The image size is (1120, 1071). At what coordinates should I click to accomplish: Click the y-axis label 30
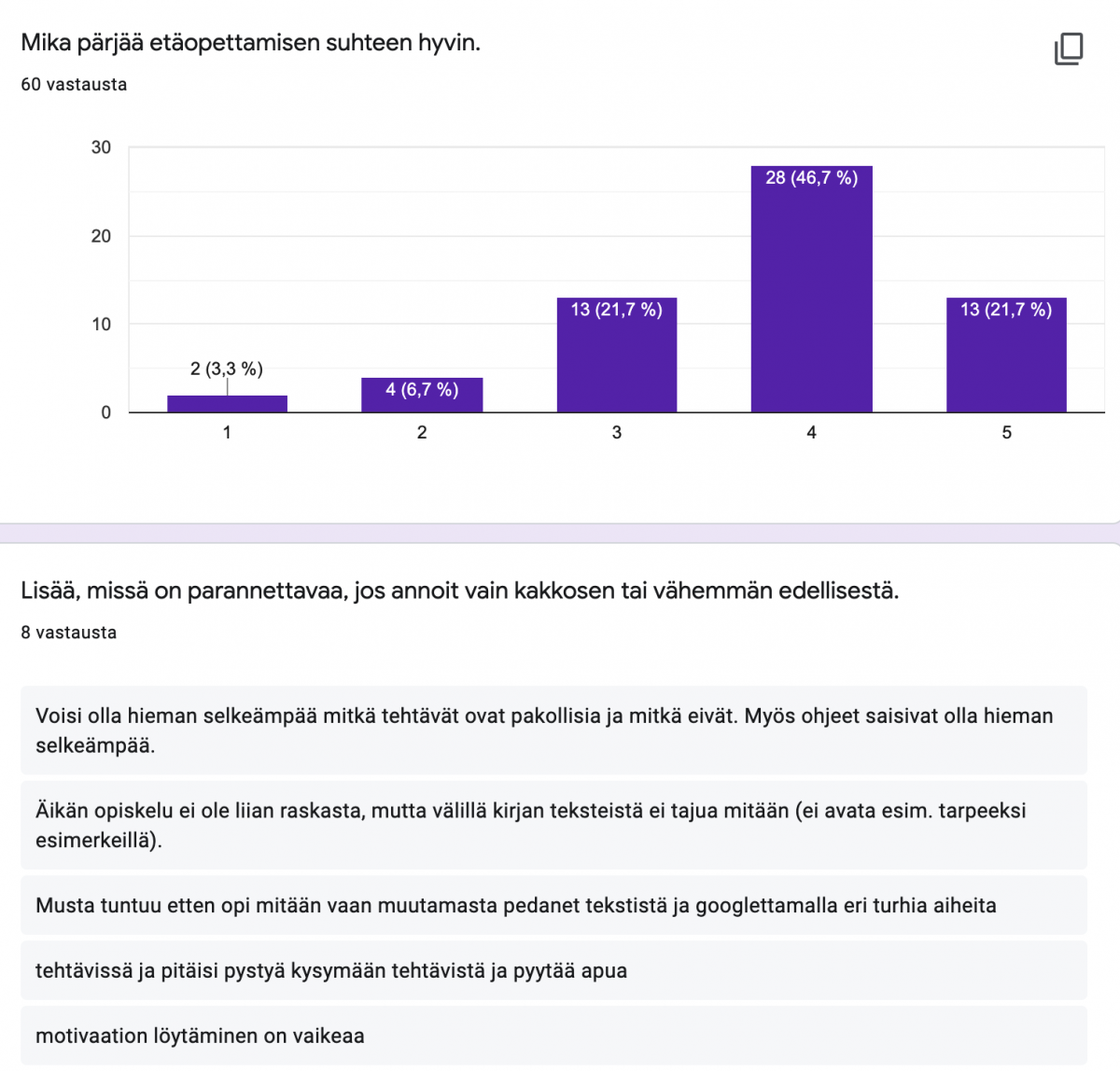(x=101, y=147)
